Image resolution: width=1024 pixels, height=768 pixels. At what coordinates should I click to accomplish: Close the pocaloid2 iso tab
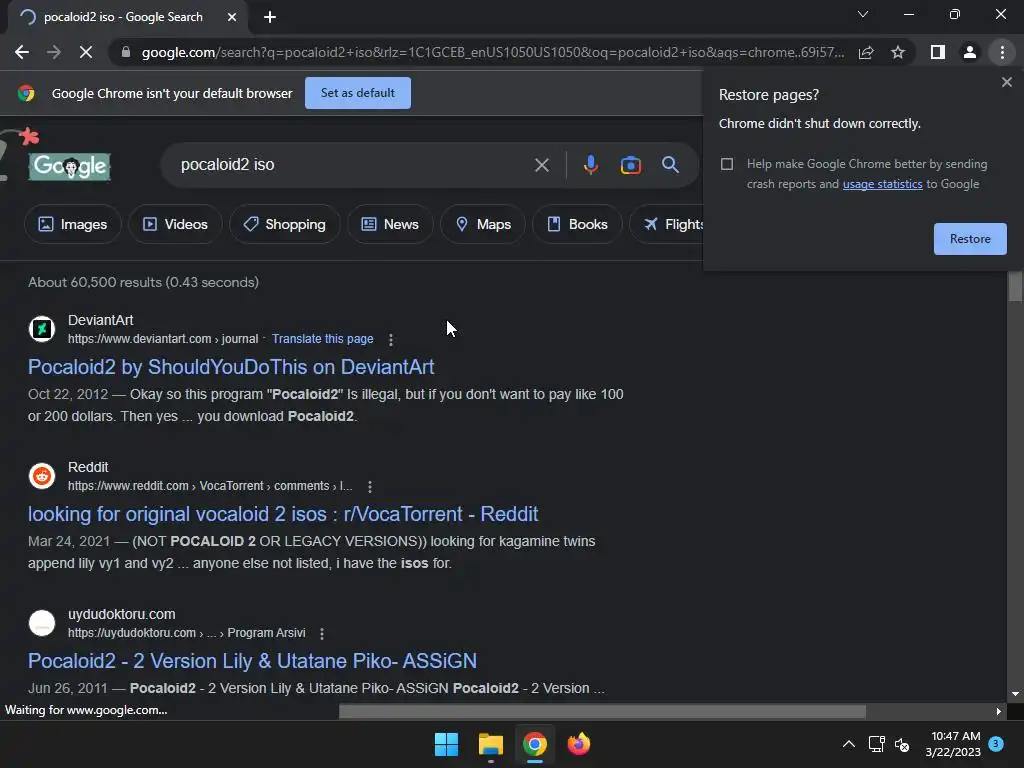pyautogui.click(x=232, y=17)
